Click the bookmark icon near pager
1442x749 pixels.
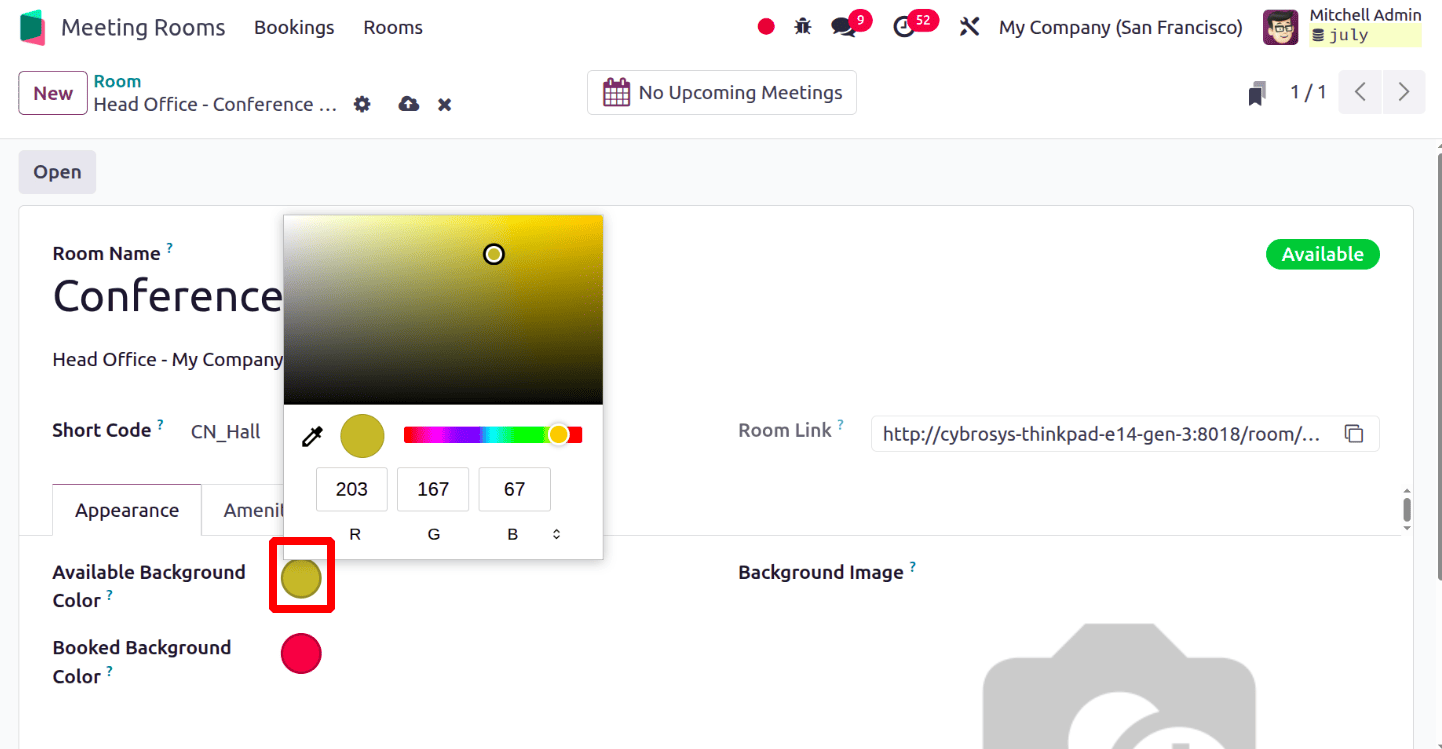tap(1258, 94)
